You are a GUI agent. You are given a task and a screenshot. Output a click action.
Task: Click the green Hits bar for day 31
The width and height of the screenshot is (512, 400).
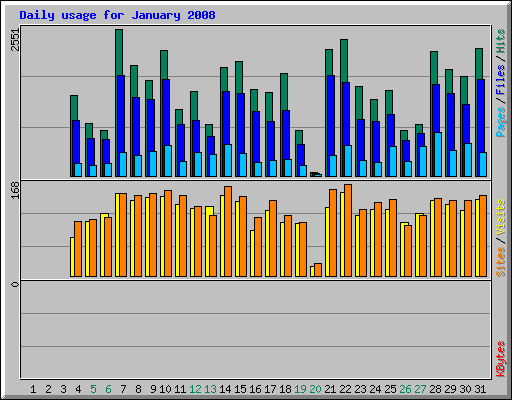pos(479,63)
